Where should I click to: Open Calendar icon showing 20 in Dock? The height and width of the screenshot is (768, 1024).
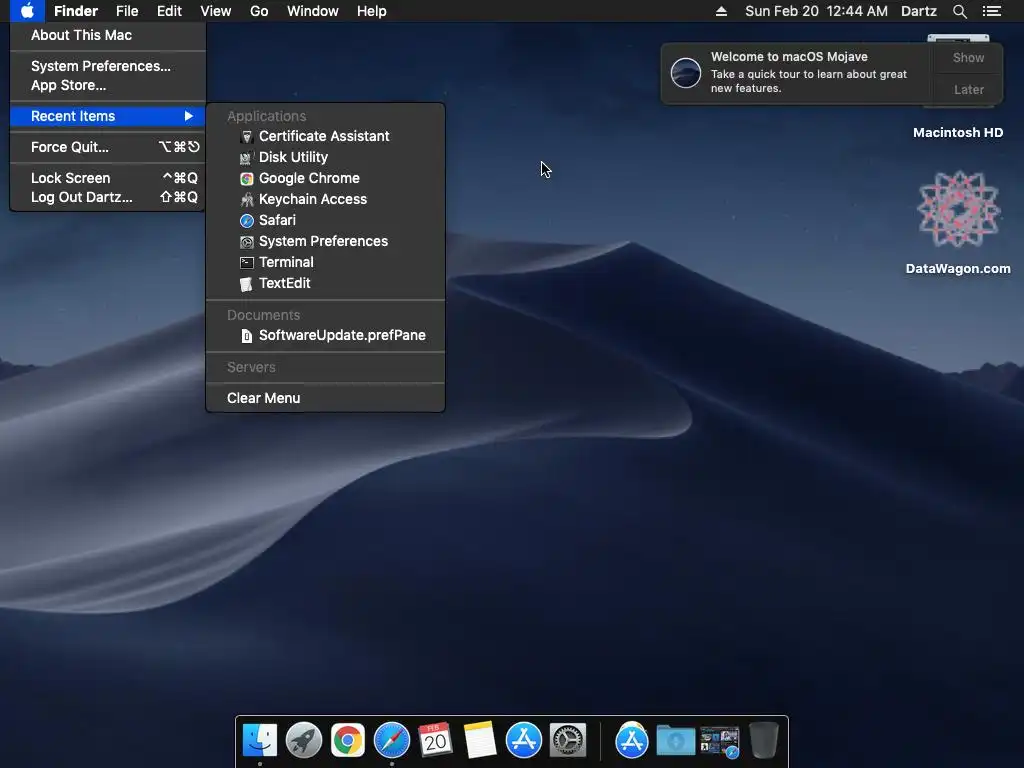tap(435, 741)
